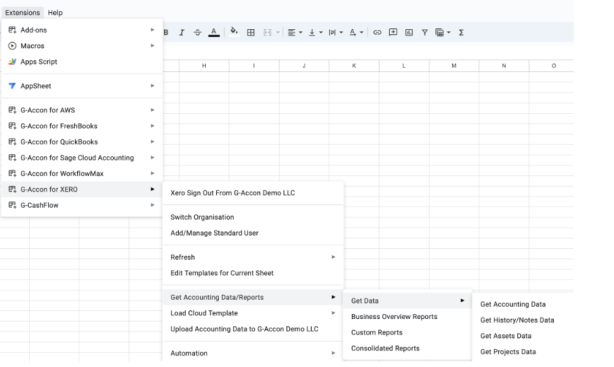Choose Business Overview Reports
Viewport: 614px width, 367px height.
pos(407,316)
